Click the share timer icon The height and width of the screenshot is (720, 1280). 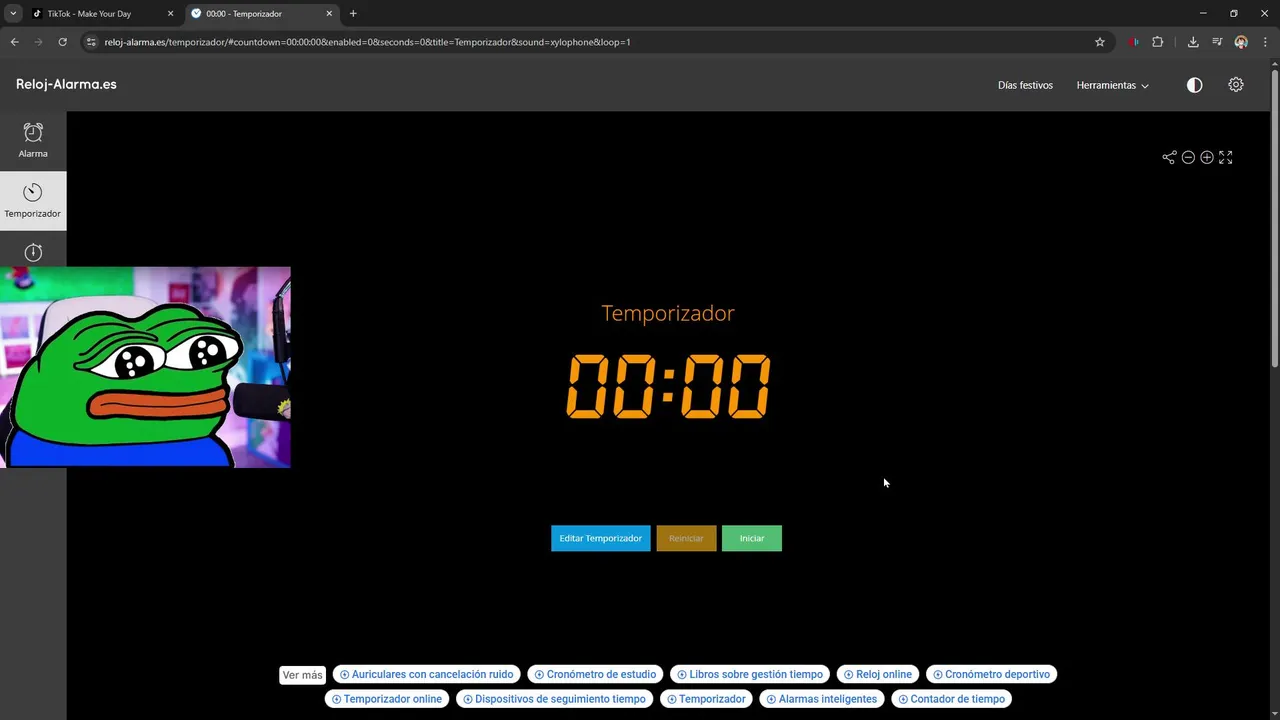click(x=1169, y=157)
